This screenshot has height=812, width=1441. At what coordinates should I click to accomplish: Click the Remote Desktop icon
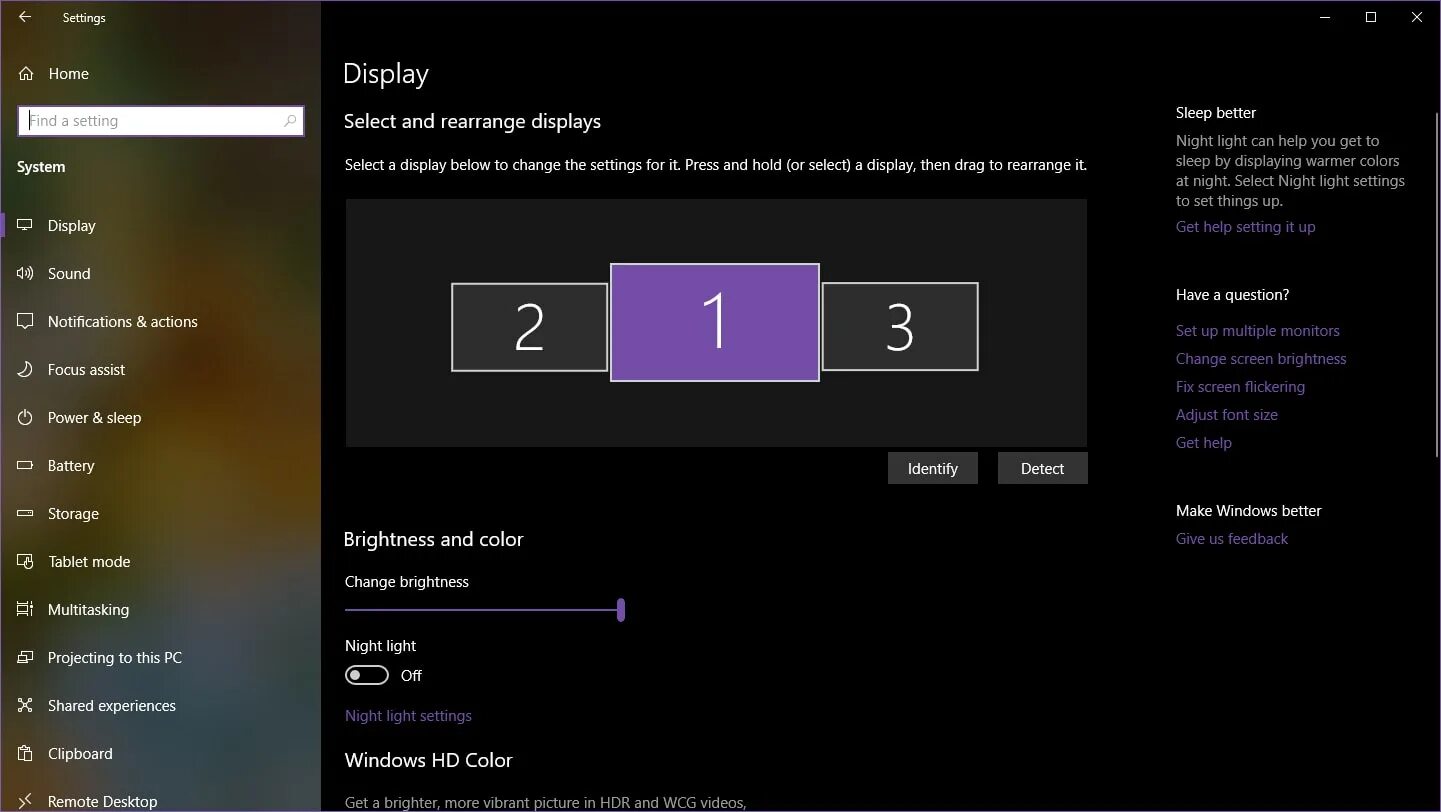tap(26, 801)
